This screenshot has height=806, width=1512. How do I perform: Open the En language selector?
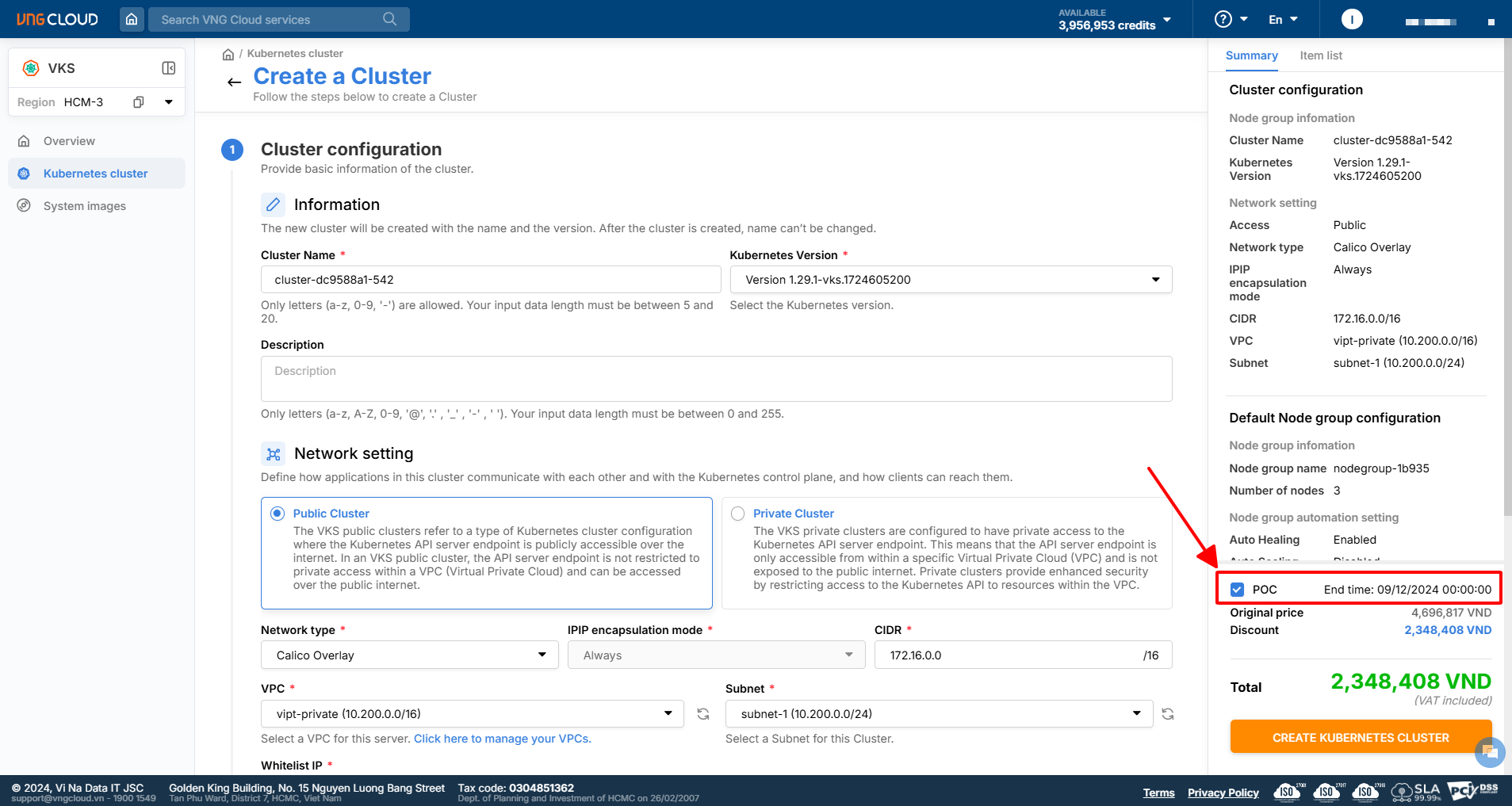coord(1282,20)
